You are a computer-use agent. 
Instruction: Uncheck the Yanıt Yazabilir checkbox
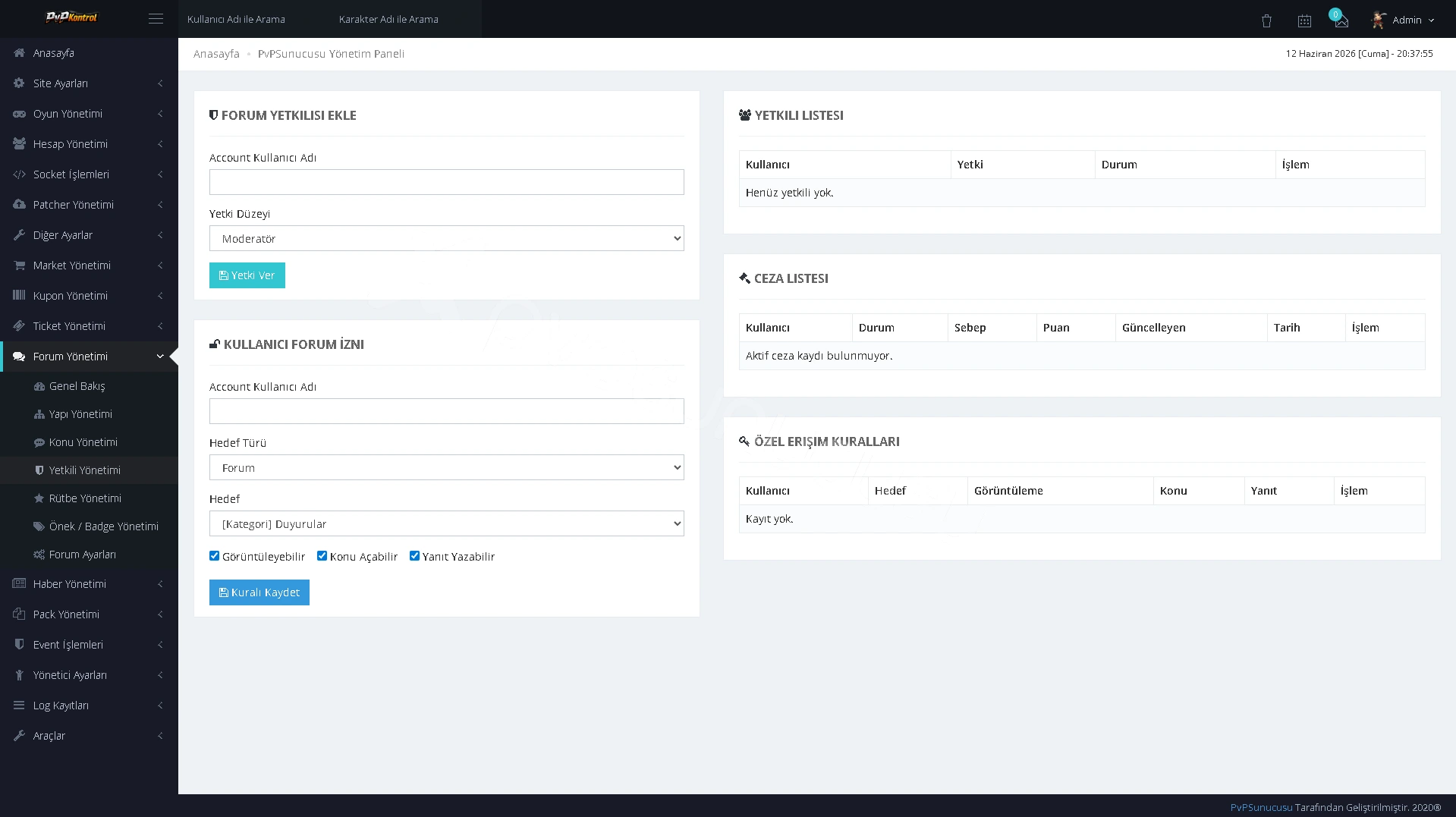coord(415,556)
